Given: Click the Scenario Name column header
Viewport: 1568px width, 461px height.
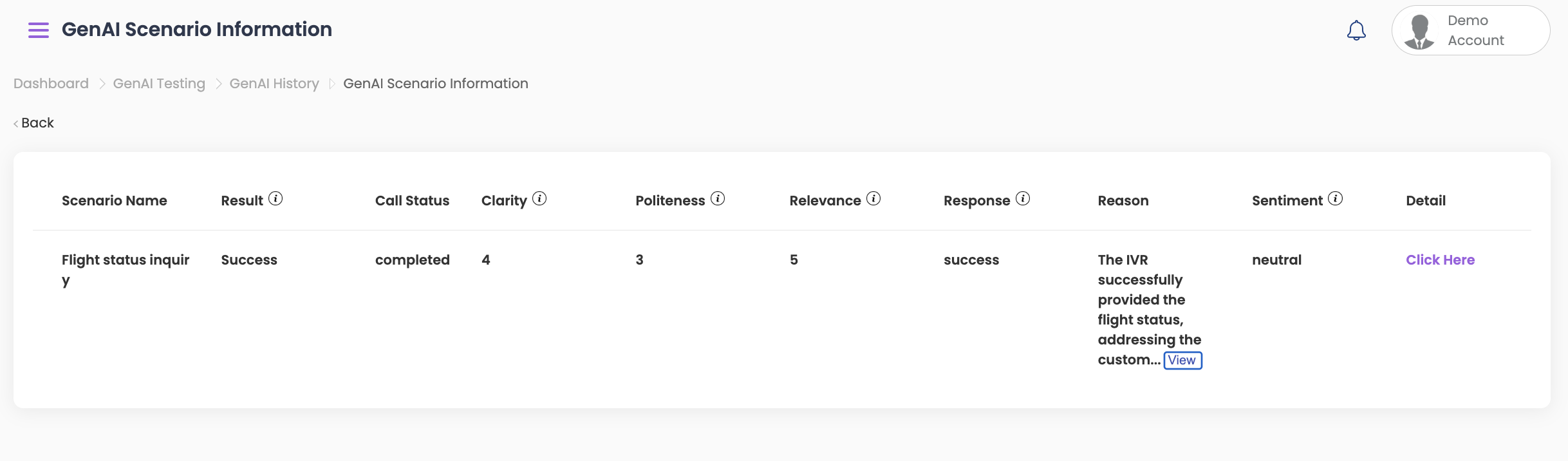Looking at the screenshot, I should click(115, 201).
